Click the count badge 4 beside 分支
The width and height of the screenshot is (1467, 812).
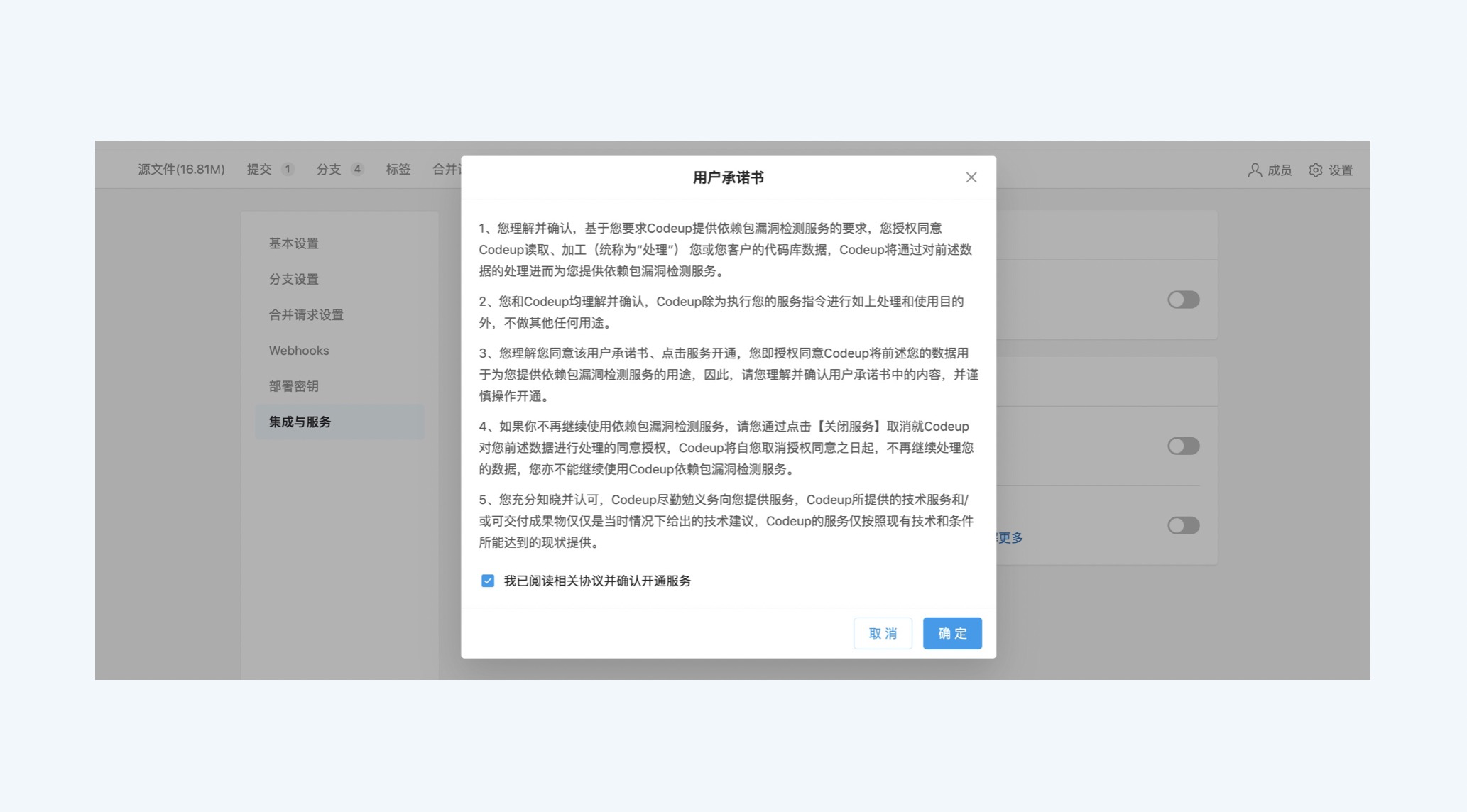point(357,170)
